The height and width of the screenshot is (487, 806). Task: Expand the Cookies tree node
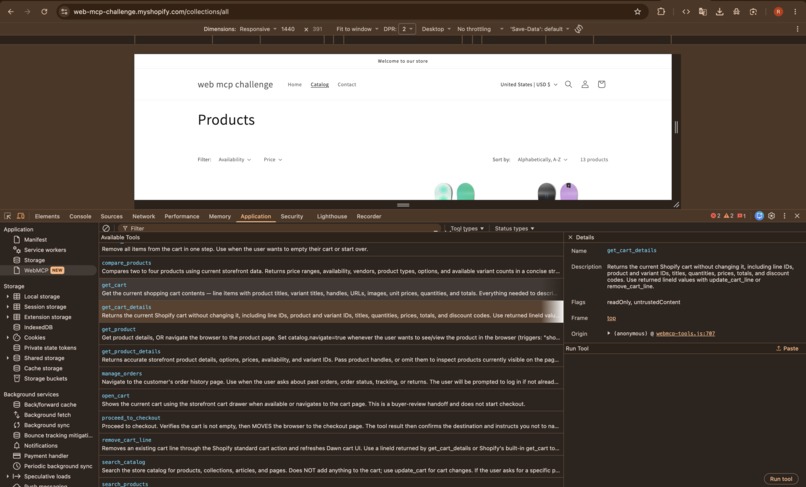[7, 338]
